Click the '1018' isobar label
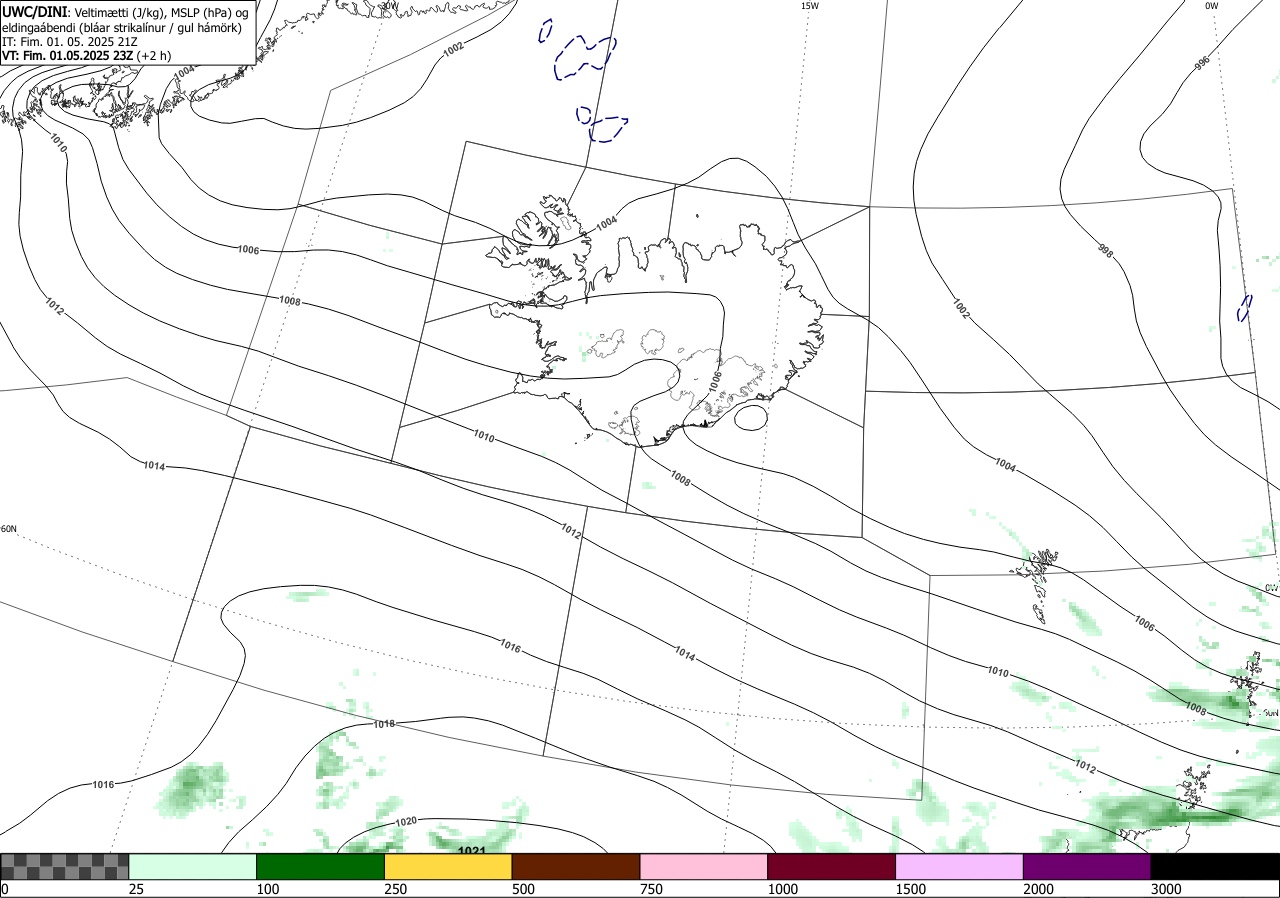Image resolution: width=1280 pixels, height=898 pixels. coord(384,723)
